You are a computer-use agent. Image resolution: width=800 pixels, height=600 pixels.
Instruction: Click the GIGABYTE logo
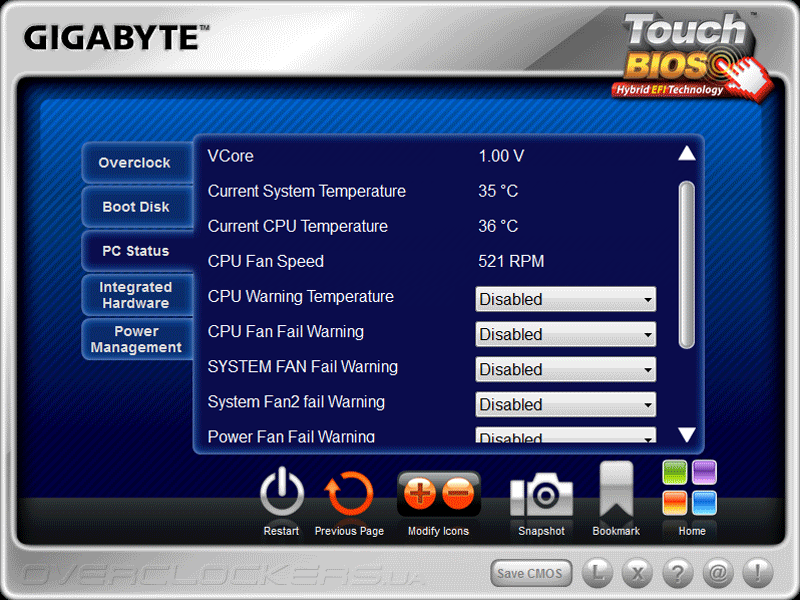116,38
